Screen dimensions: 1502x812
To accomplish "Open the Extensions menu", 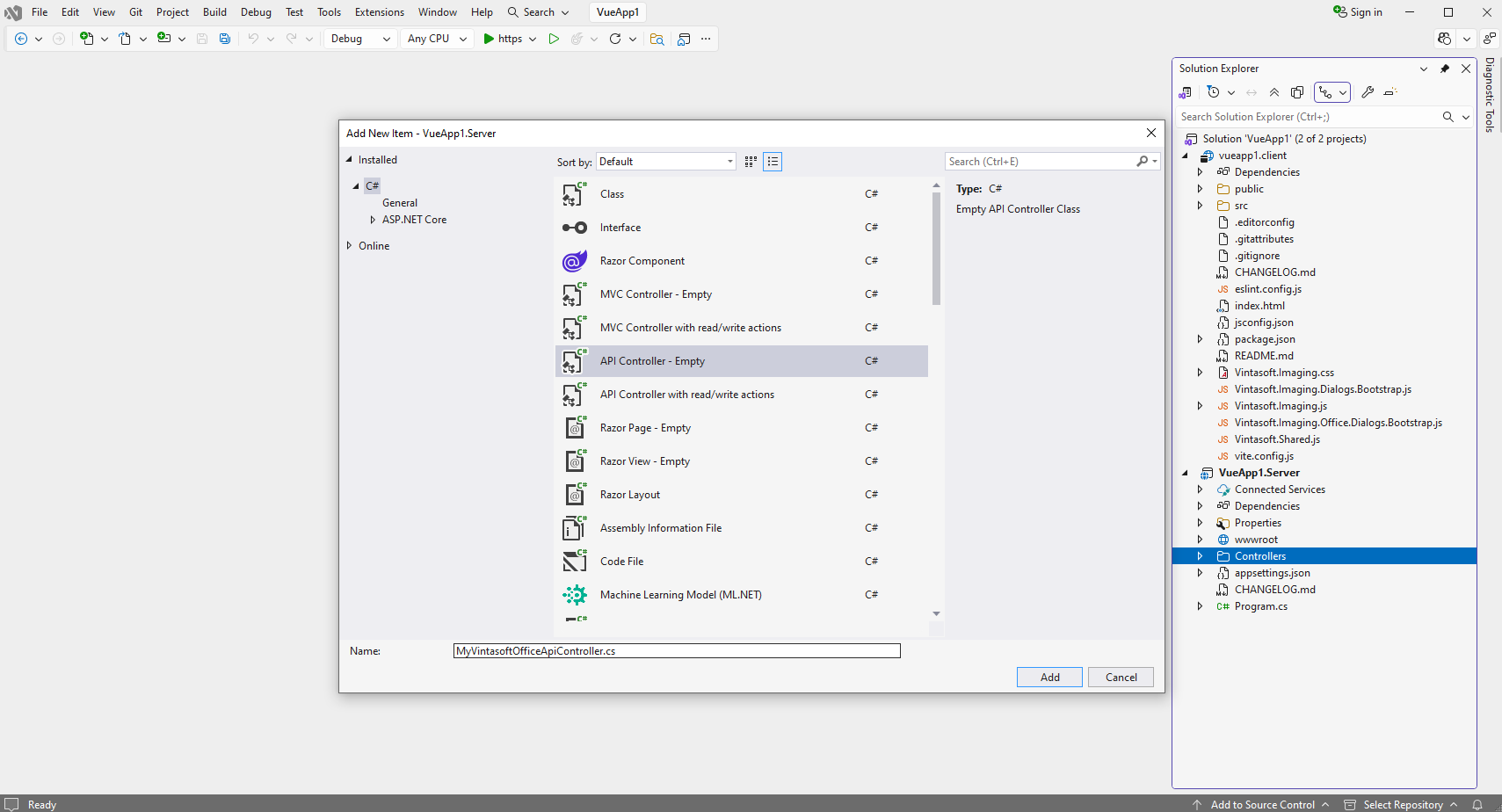I will click(379, 12).
